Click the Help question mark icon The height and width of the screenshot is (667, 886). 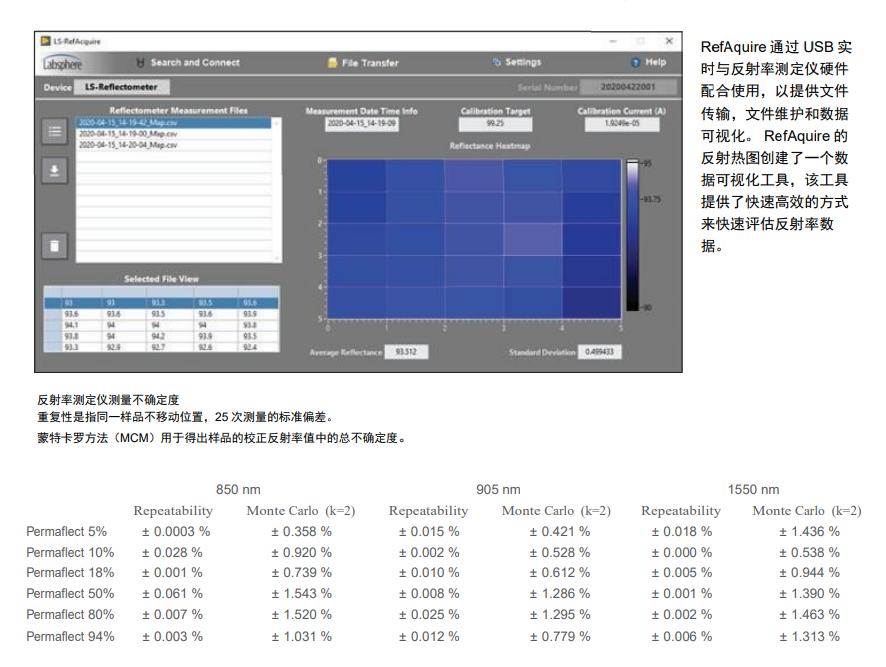click(x=636, y=62)
